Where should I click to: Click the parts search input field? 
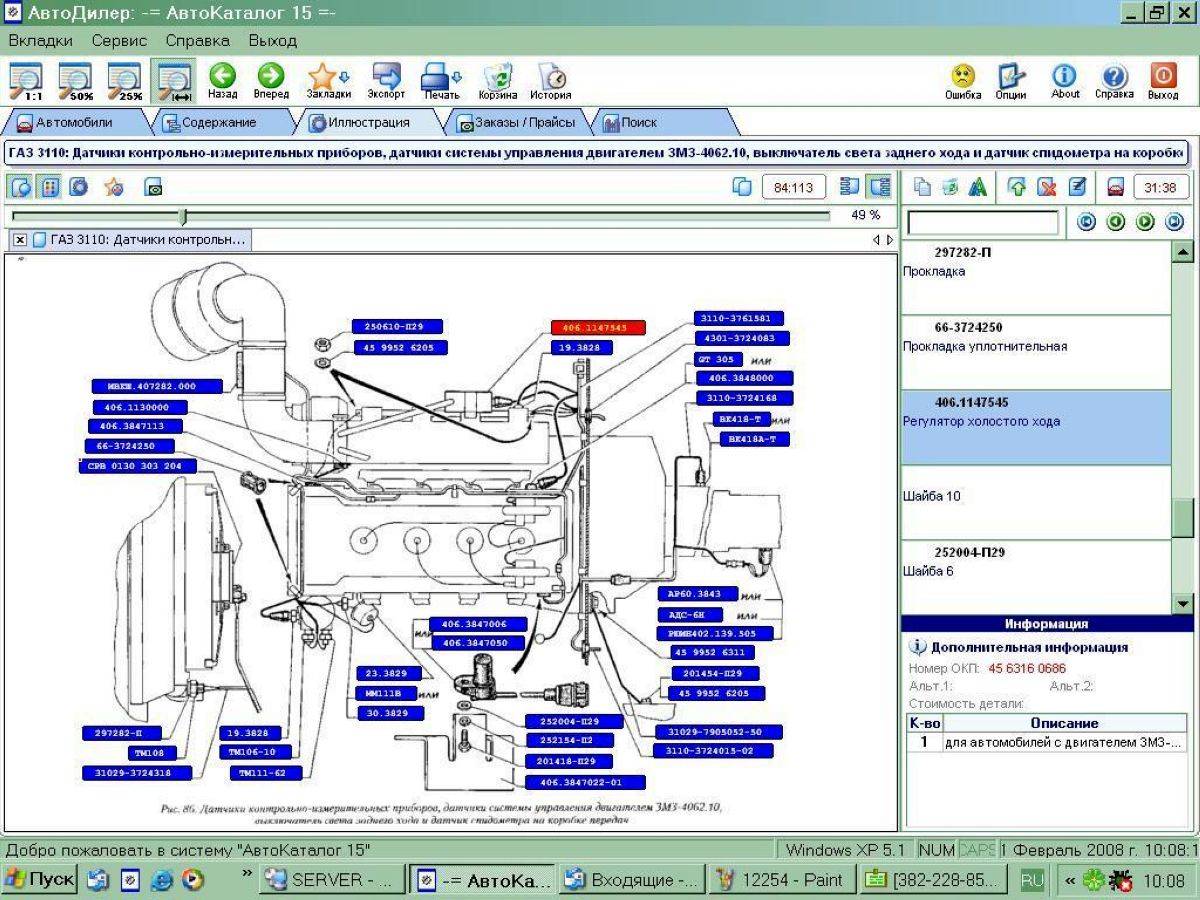pyautogui.click(x=982, y=222)
